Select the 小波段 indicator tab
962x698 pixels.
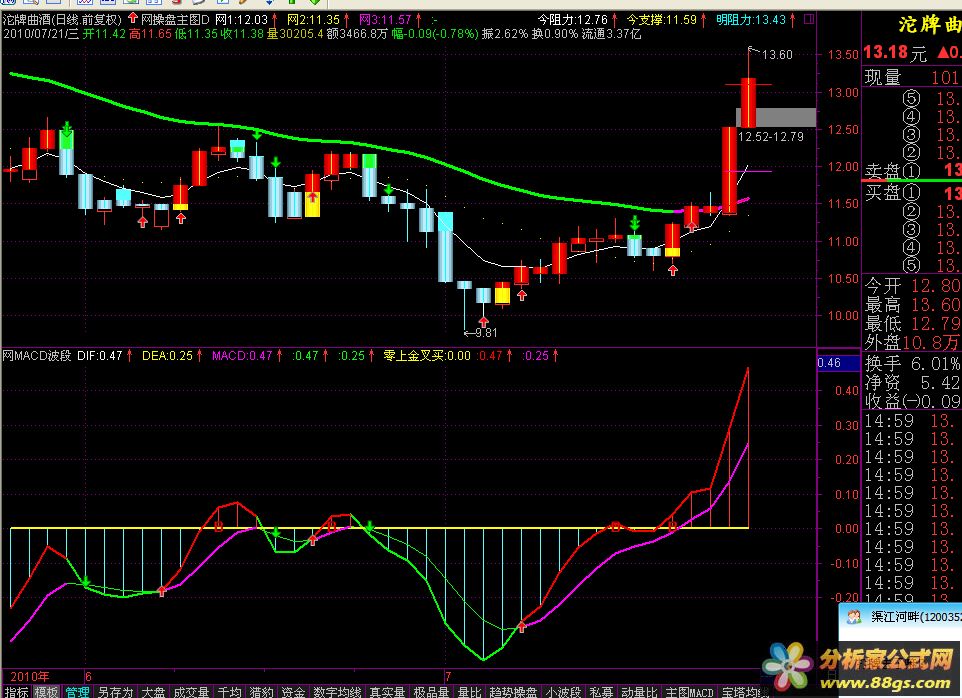(x=564, y=692)
